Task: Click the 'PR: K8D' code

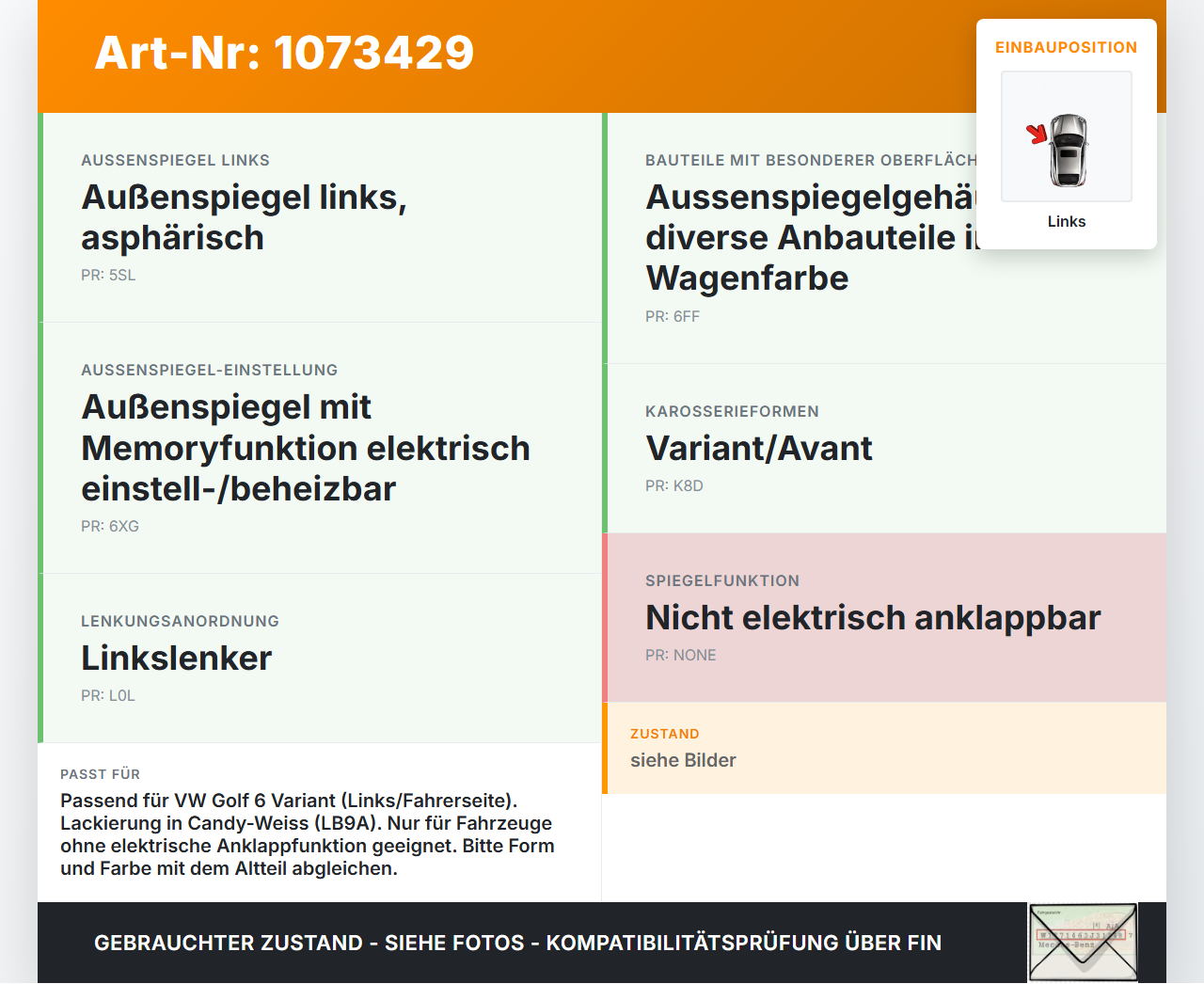Action: click(x=674, y=485)
